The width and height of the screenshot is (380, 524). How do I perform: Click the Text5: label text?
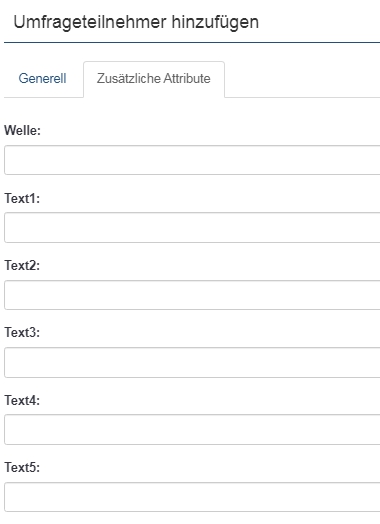click(22, 468)
